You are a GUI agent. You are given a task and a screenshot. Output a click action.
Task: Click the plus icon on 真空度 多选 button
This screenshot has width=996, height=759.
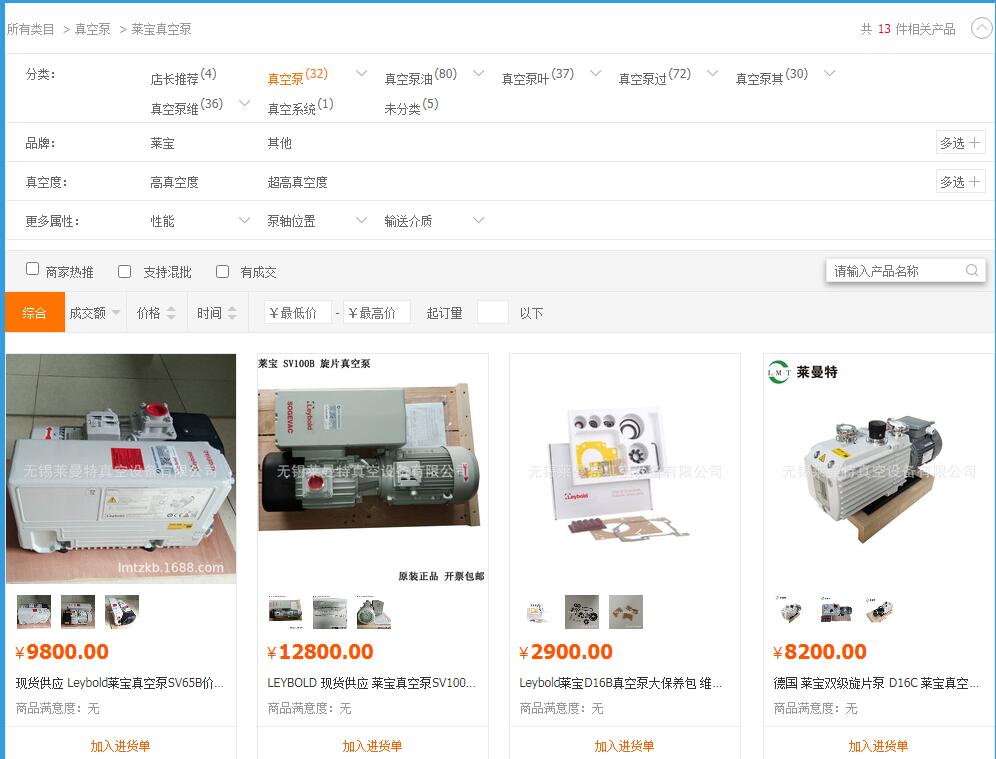tap(974, 182)
